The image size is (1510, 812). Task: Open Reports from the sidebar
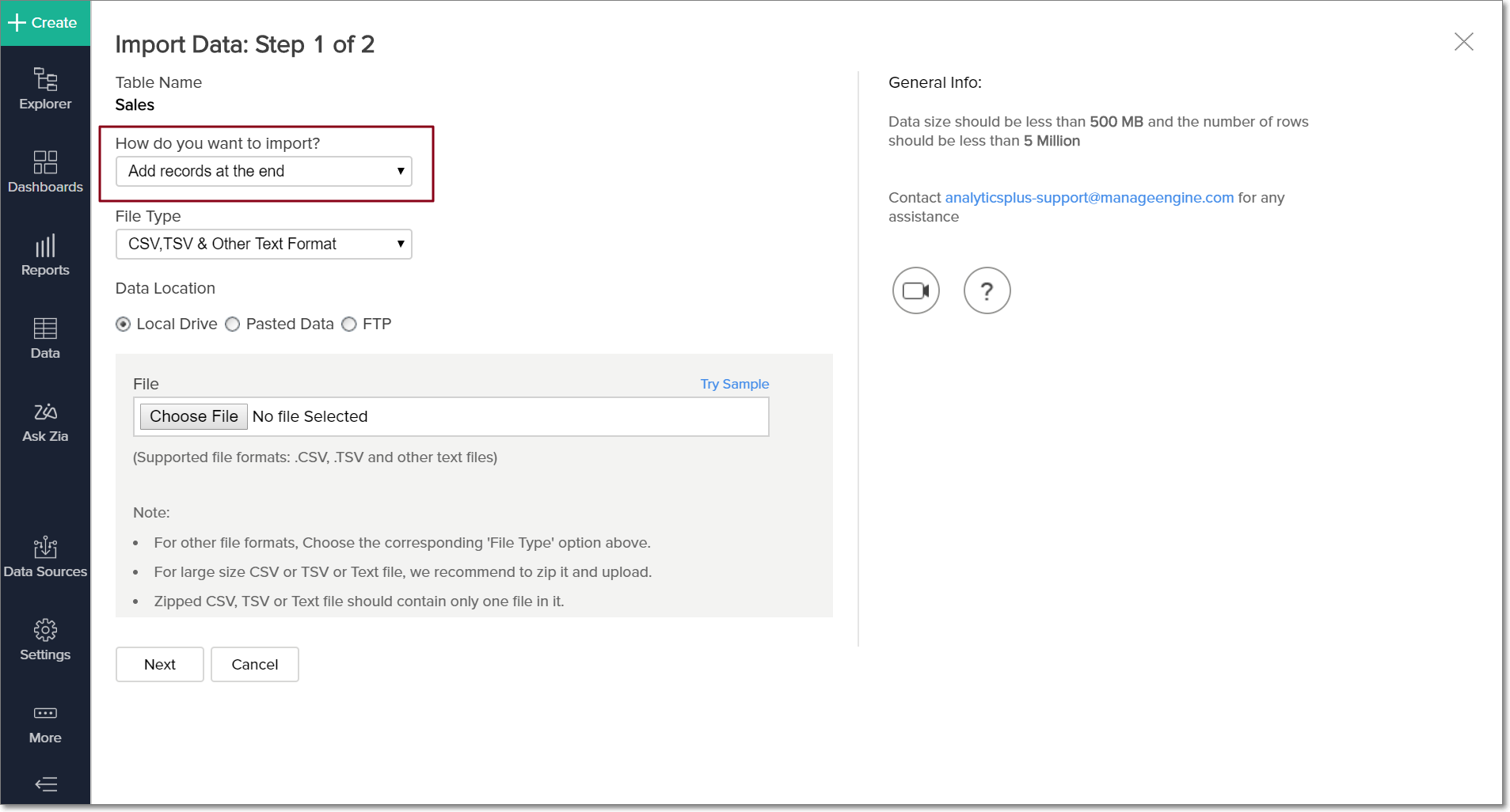click(x=45, y=254)
